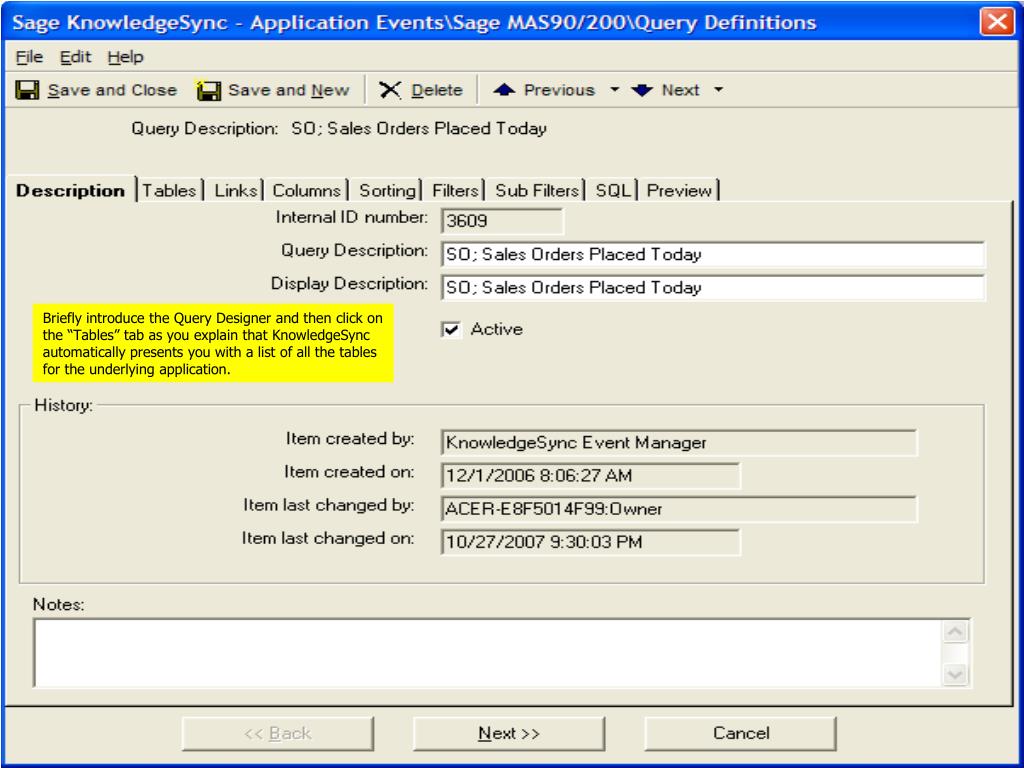
Task: Click the Save and New floppy icon
Action: click(x=208, y=90)
